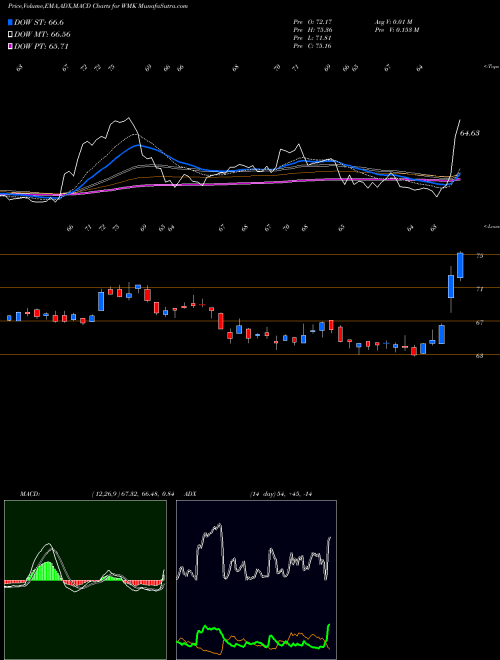Click the blue DOW ST legend swatch
Screen dimensions: 500x660
(x=10, y=22)
